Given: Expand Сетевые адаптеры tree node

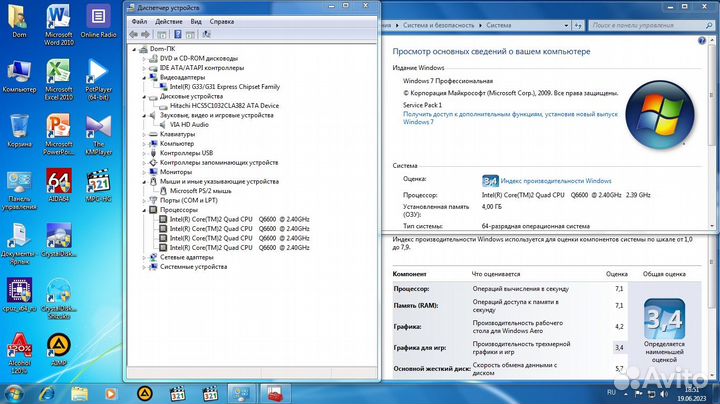Looking at the screenshot, I should 144,258.
